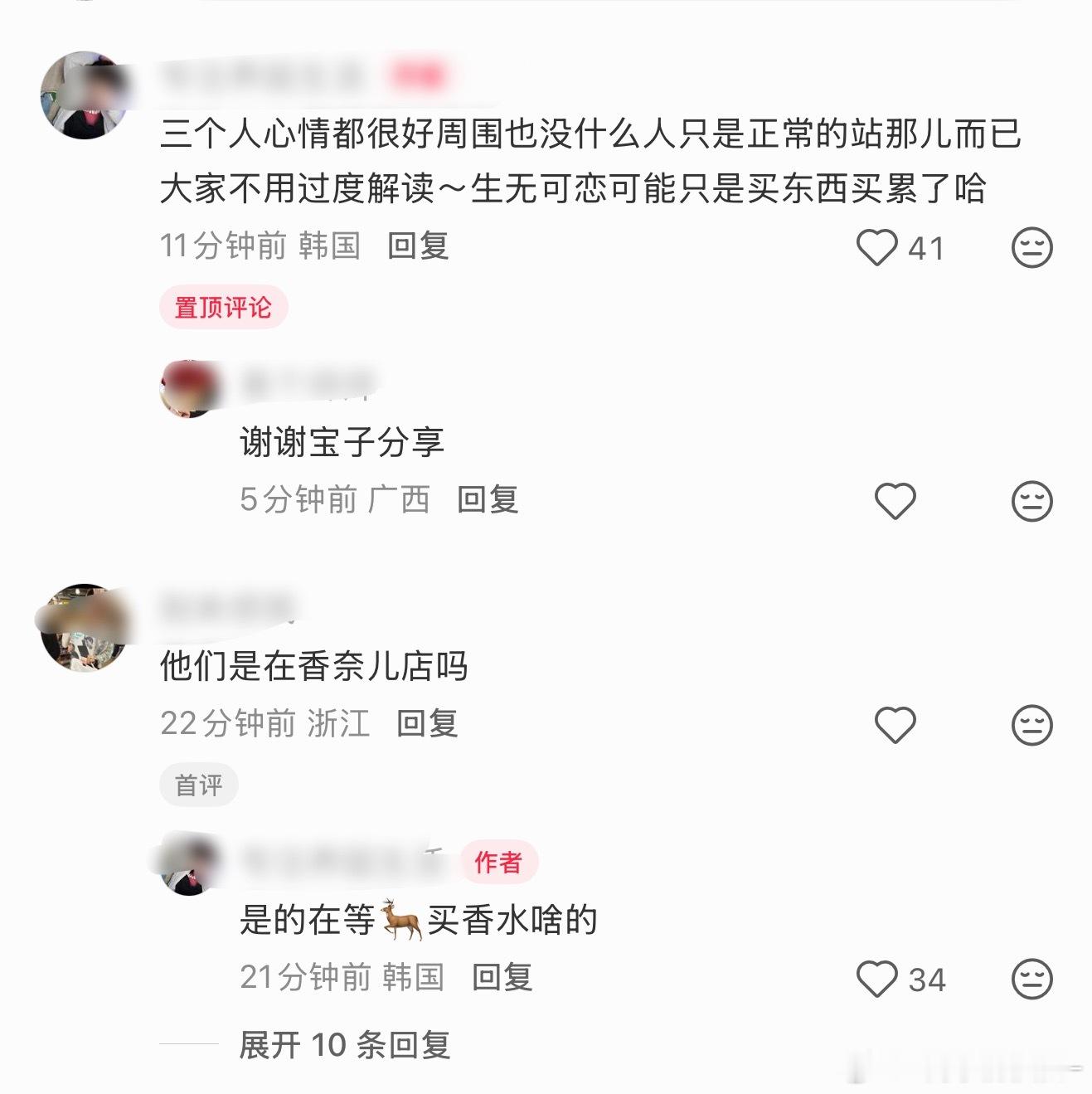1092x1094 pixels.
Task: Reply to the pinned comment posted 11分钟前
Action: (x=418, y=246)
